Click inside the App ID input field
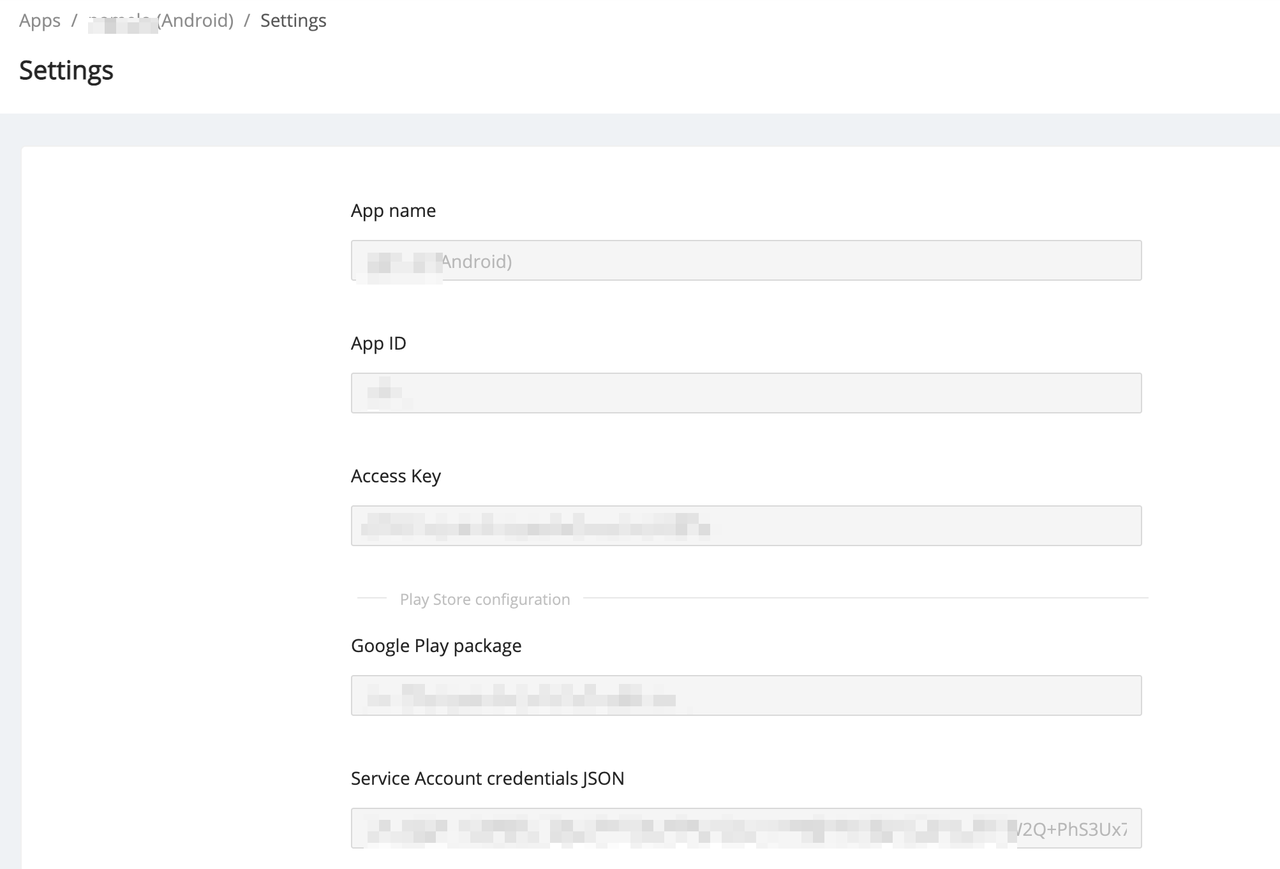The height and width of the screenshot is (869, 1280). point(745,392)
